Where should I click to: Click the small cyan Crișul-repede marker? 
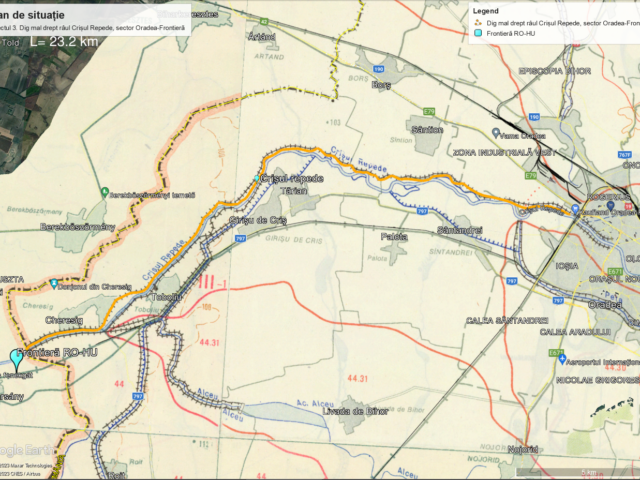[x=257, y=178]
